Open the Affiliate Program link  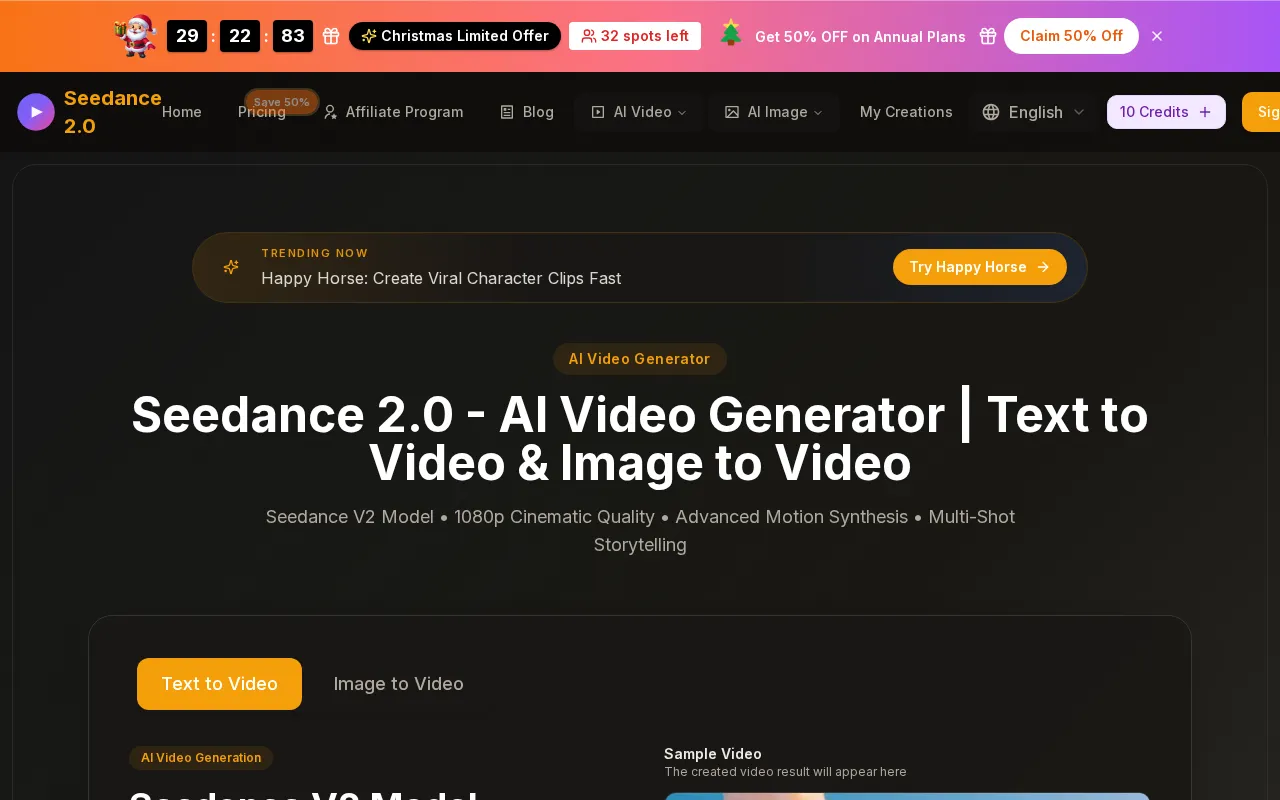393,112
